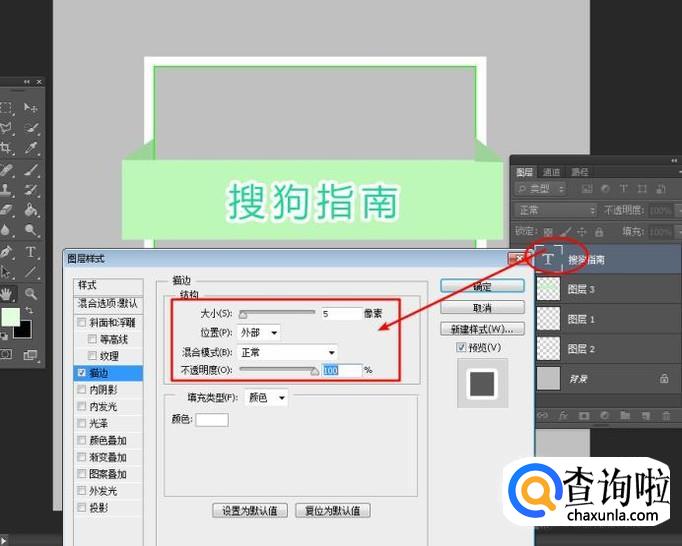This screenshot has width=682, height=546.
Task: Enable the 纹理 checkbox
Action: pyautogui.click(x=92, y=355)
